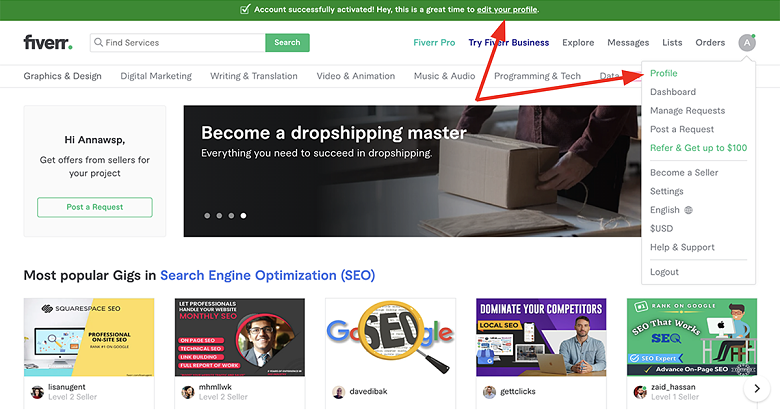Open Music & Audio category
780x410 pixels.
(x=444, y=76)
